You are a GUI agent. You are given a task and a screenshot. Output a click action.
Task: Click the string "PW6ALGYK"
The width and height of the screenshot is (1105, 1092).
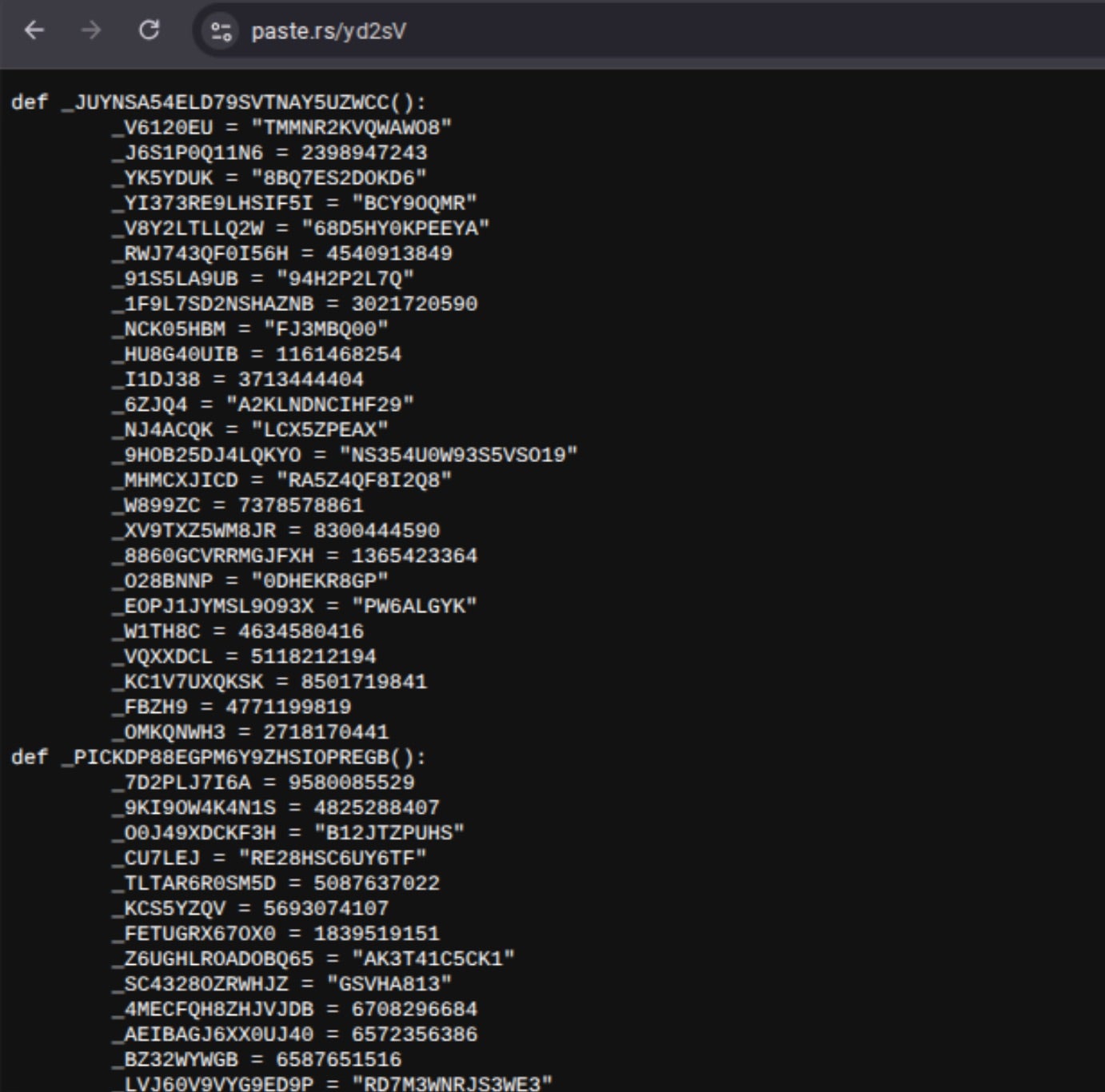(414, 606)
